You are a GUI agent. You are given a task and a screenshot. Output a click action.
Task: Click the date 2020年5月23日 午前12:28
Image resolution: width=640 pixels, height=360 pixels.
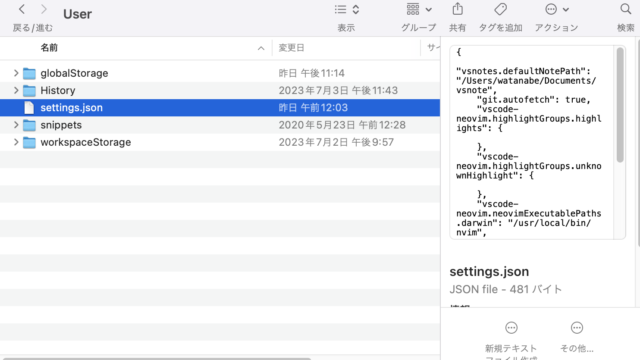click(x=342, y=125)
